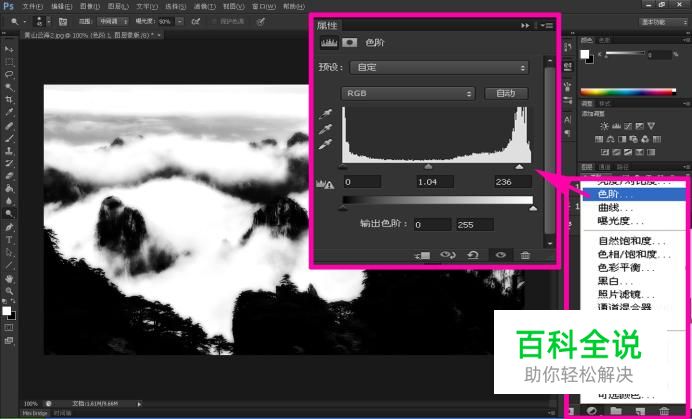
Task: Add a Brightness/Contrast adjustment sun icon
Action: tap(604, 126)
